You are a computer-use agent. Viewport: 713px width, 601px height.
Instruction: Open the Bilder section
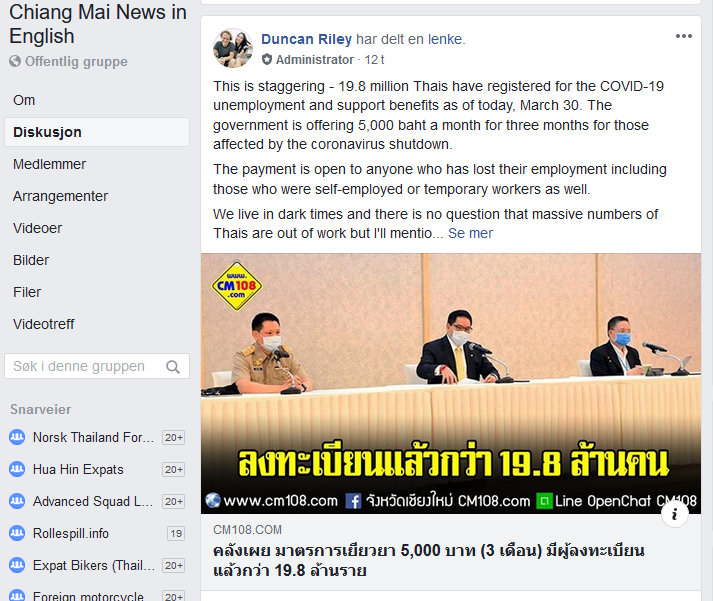coord(31,260)
